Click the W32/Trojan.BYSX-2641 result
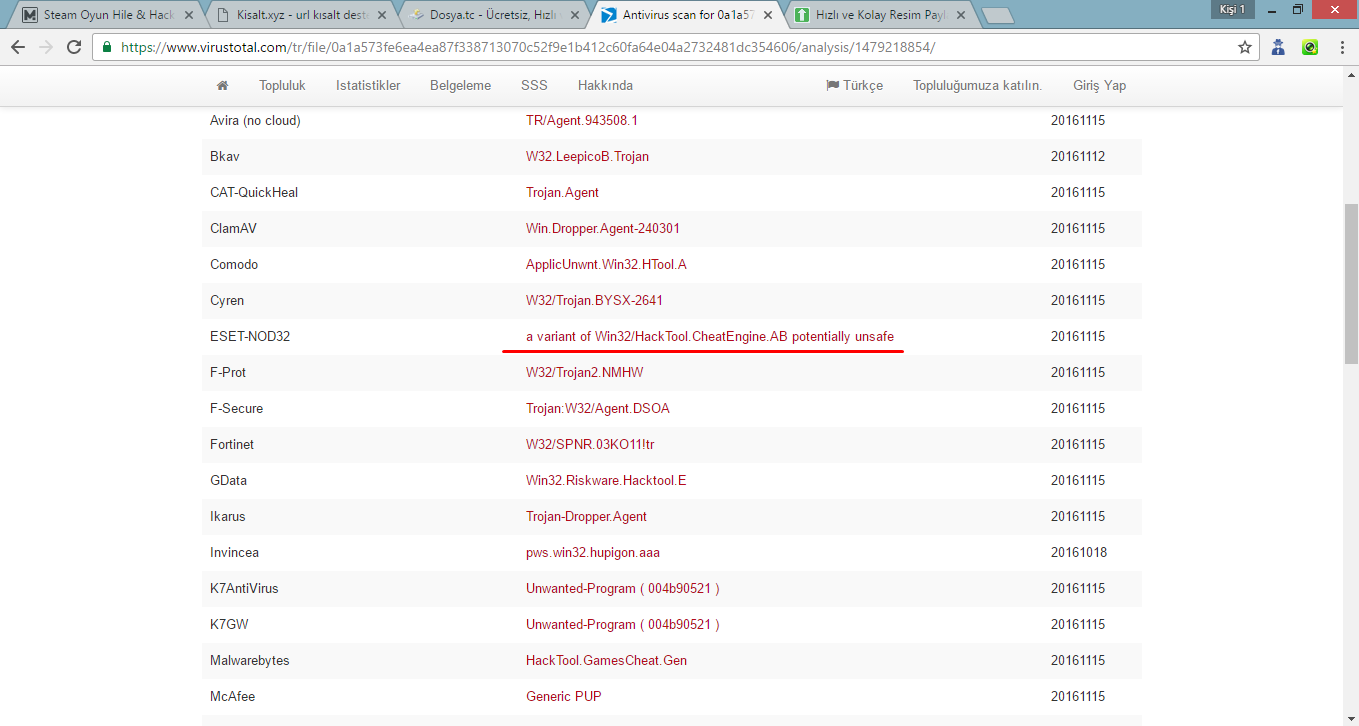The image size is (1359, 726). click(594, 300)
